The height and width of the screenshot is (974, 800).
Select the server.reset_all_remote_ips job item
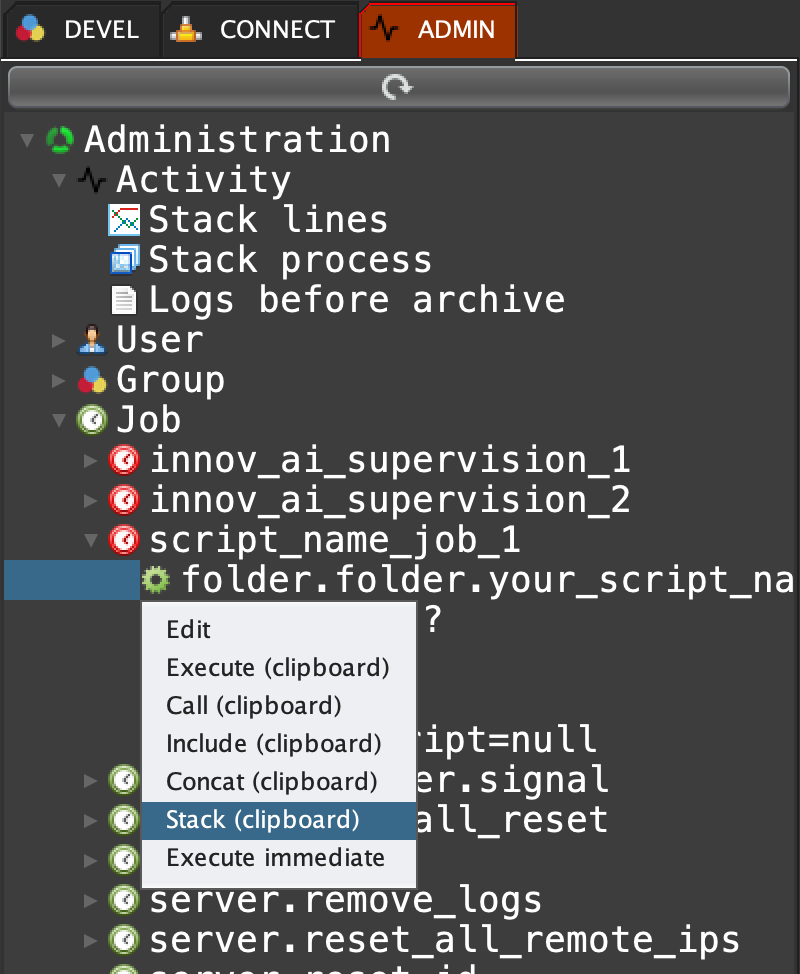[444, 940]
